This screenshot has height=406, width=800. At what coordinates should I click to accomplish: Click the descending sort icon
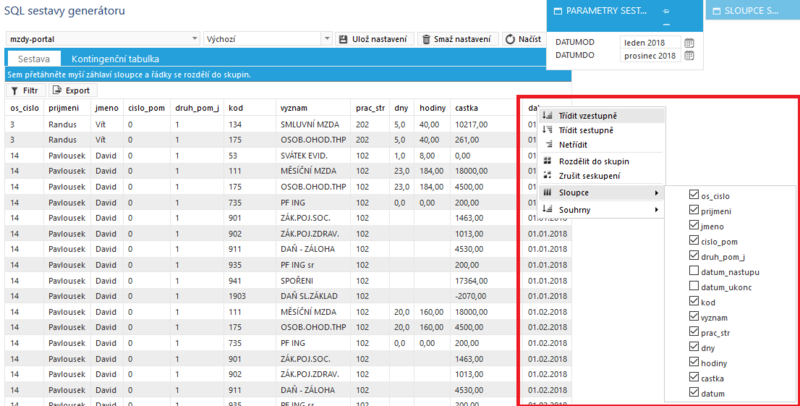[x=547, y=130]
